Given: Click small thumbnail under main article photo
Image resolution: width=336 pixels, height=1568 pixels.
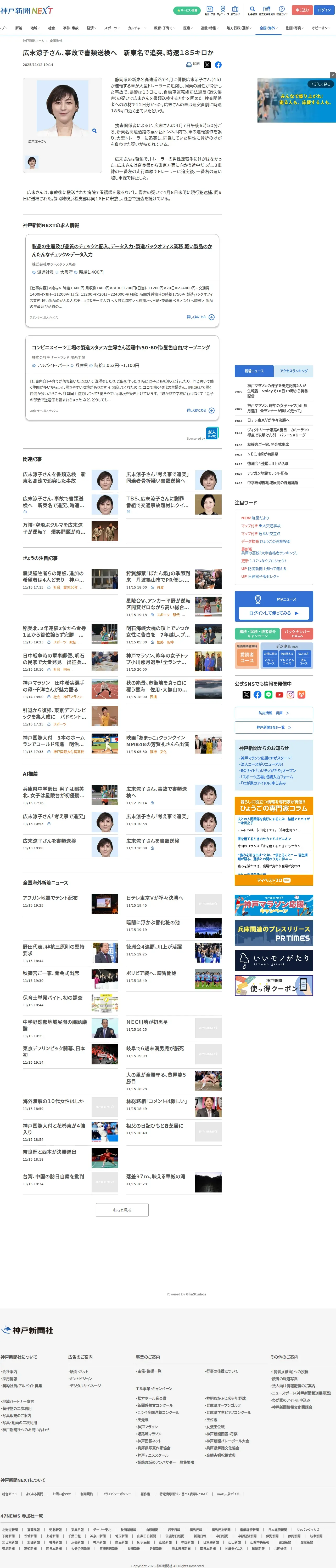Looking at the screenshot, I should (x=32, y=162).
